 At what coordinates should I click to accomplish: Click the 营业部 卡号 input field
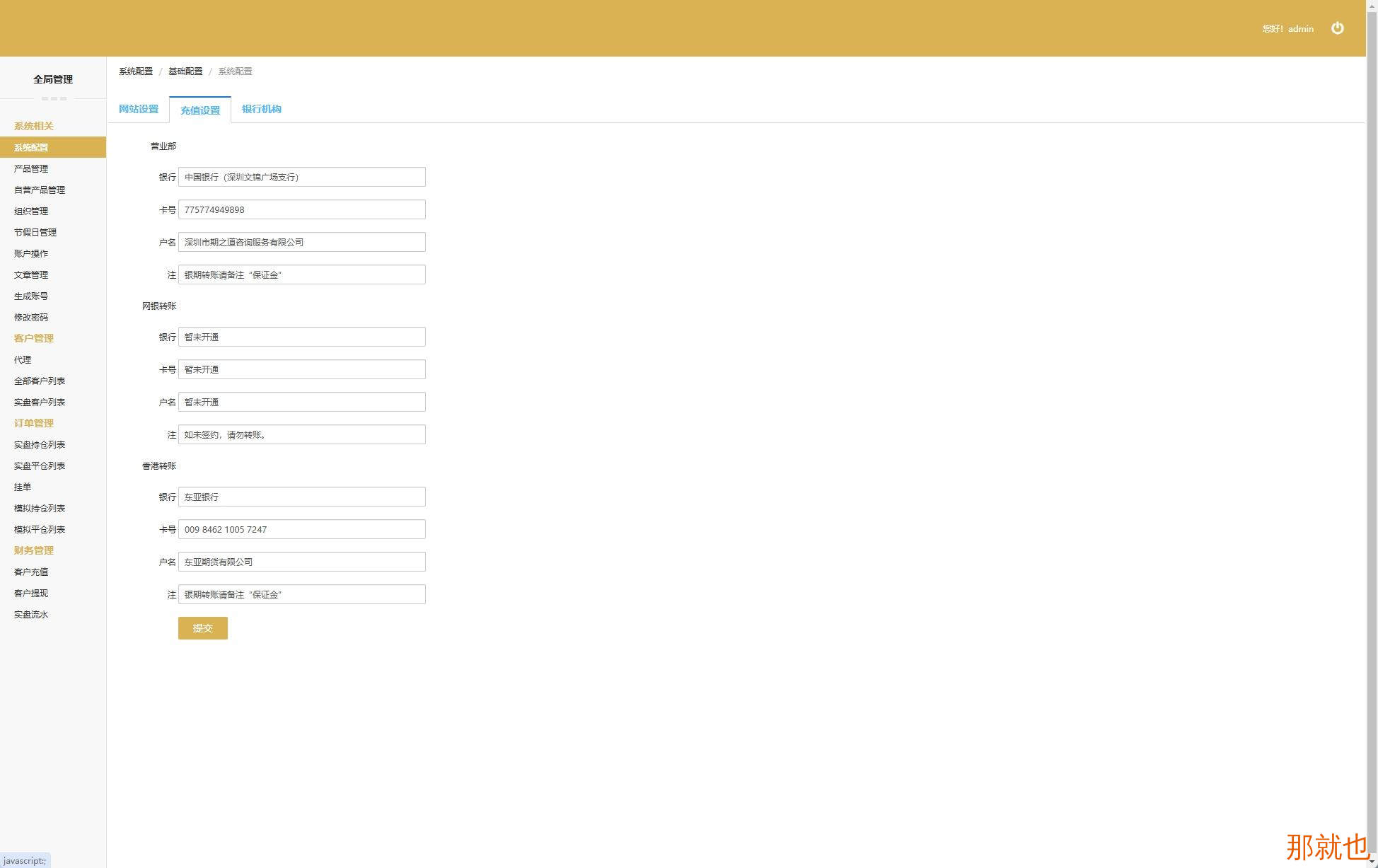[301, 210]
